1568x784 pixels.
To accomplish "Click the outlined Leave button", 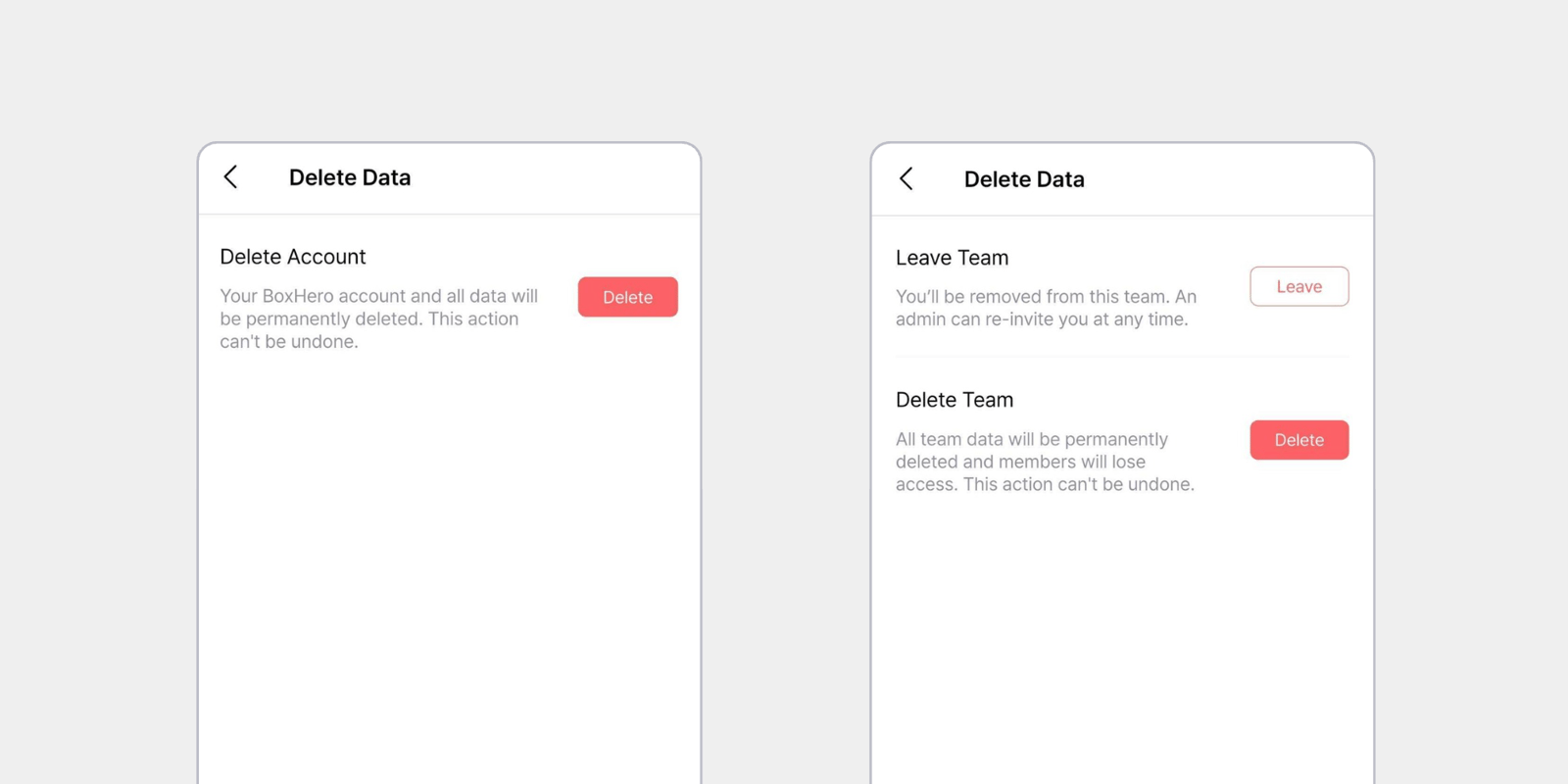I will coord(1299,286).
